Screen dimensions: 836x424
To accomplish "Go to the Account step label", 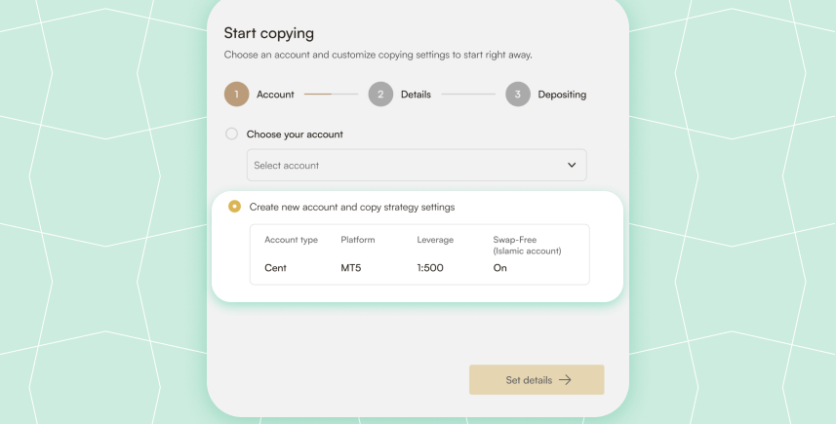I will tap(275, 94).
